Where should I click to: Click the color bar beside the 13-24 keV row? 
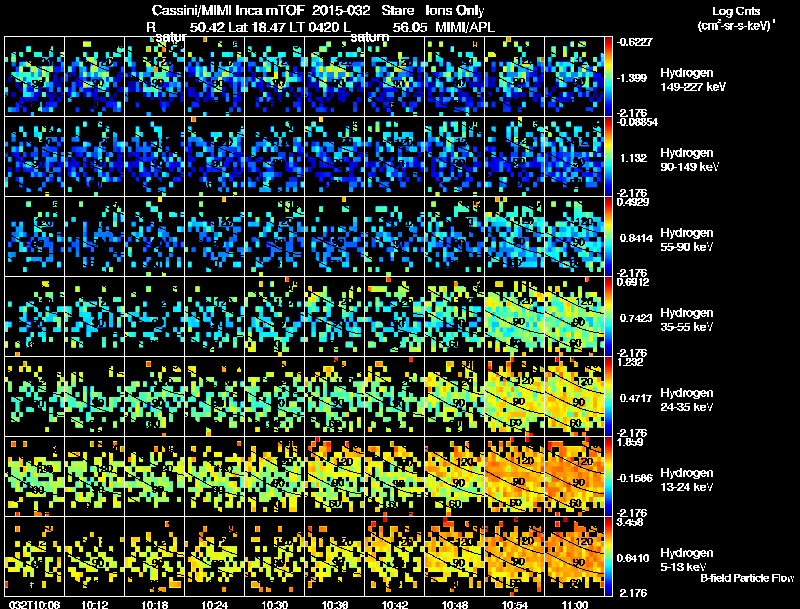click(x=609, y=476)
